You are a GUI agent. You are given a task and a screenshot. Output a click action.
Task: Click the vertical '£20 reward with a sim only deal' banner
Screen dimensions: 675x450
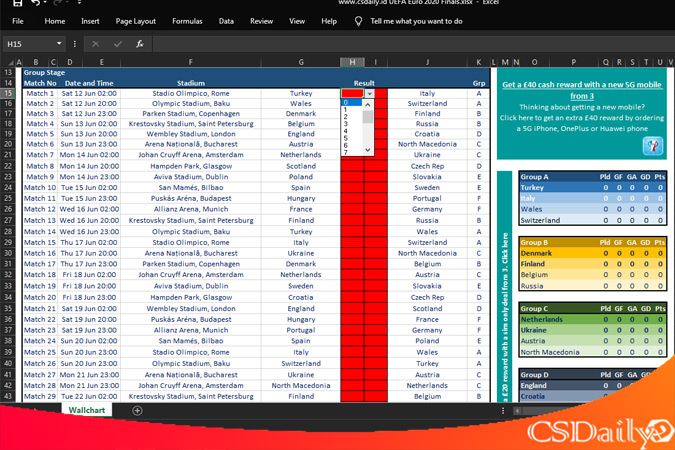[505, 286]
